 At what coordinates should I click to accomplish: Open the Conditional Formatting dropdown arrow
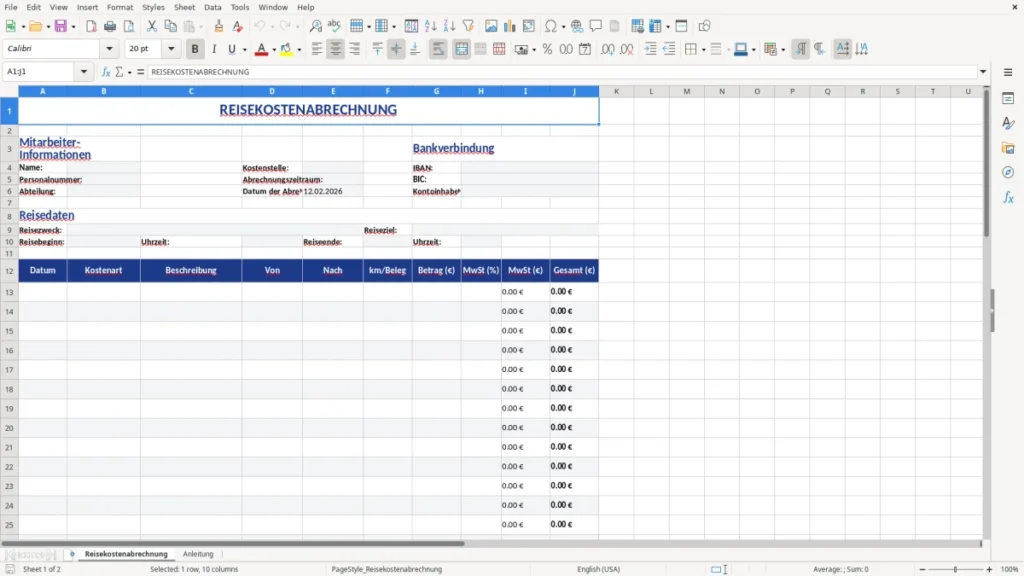pos(783,50)
